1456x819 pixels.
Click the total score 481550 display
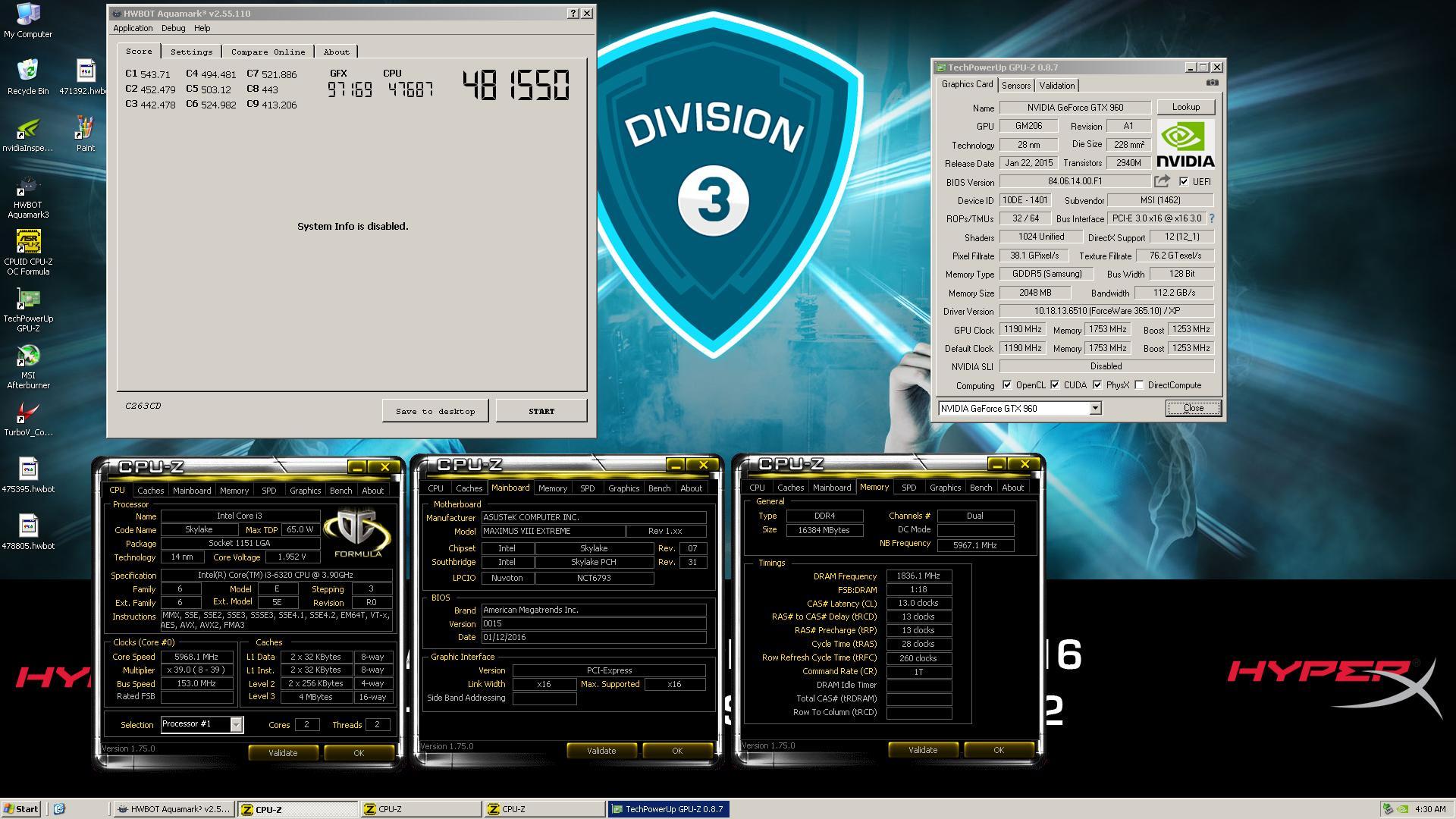[x=516, y=85]
